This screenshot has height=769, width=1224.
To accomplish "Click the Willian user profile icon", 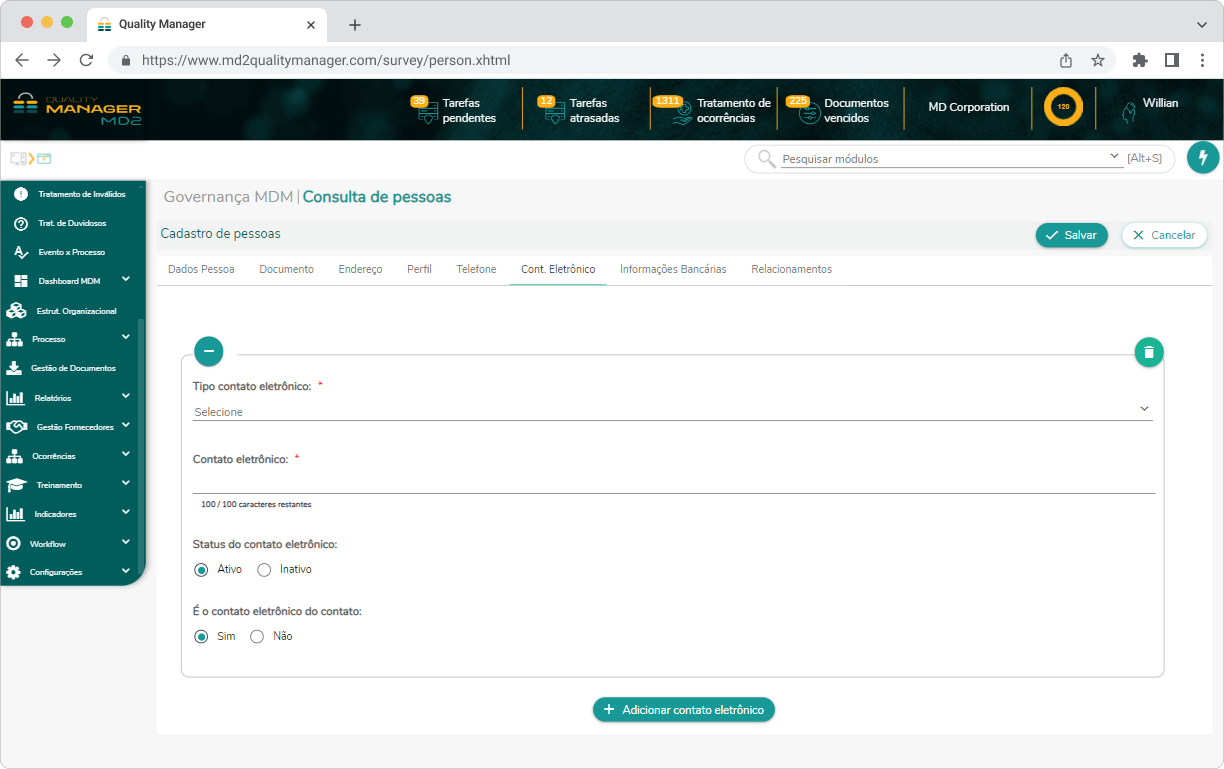I will (x=1129, y=111).
